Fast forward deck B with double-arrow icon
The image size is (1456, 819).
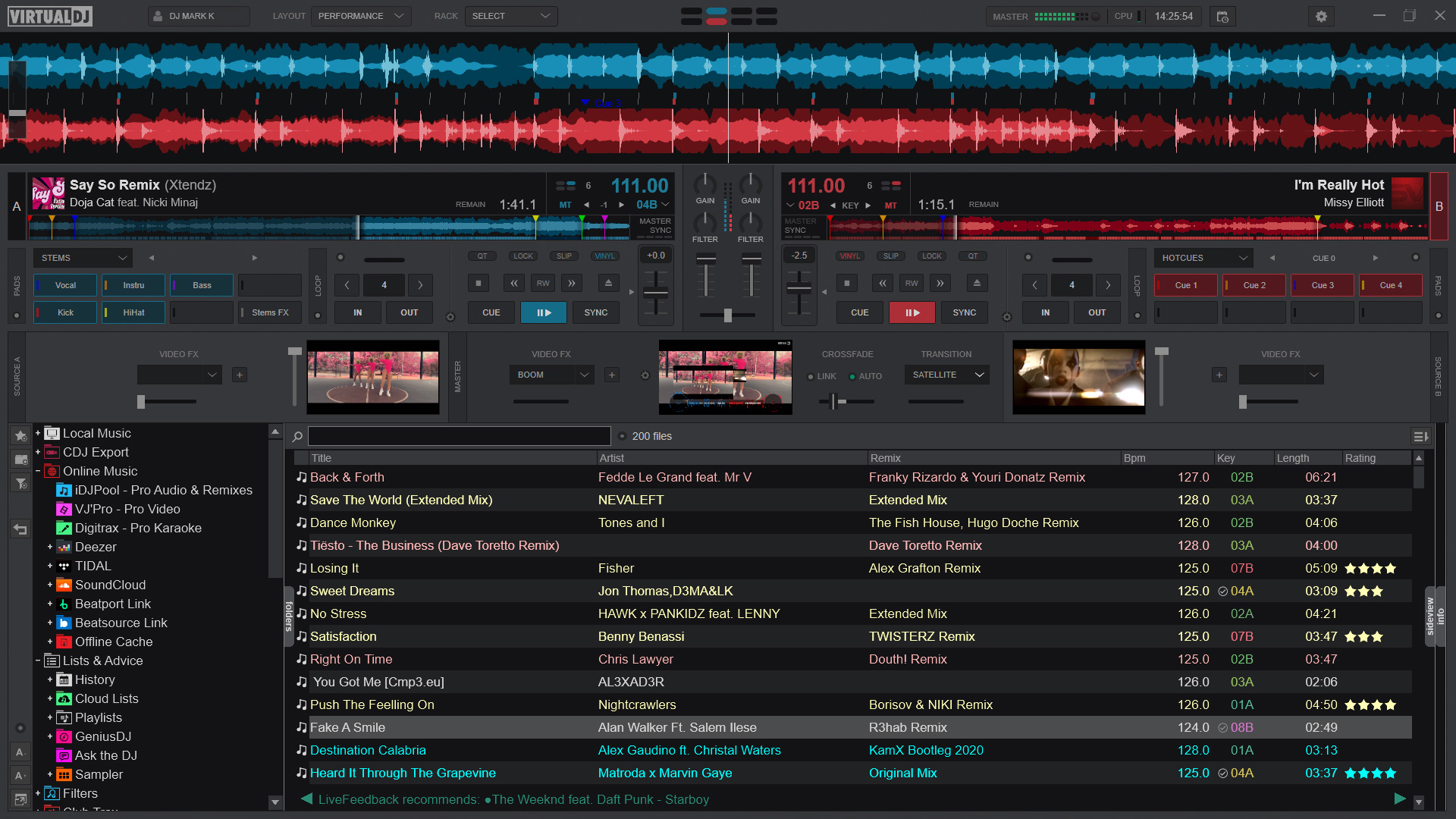tap(940, 283)
